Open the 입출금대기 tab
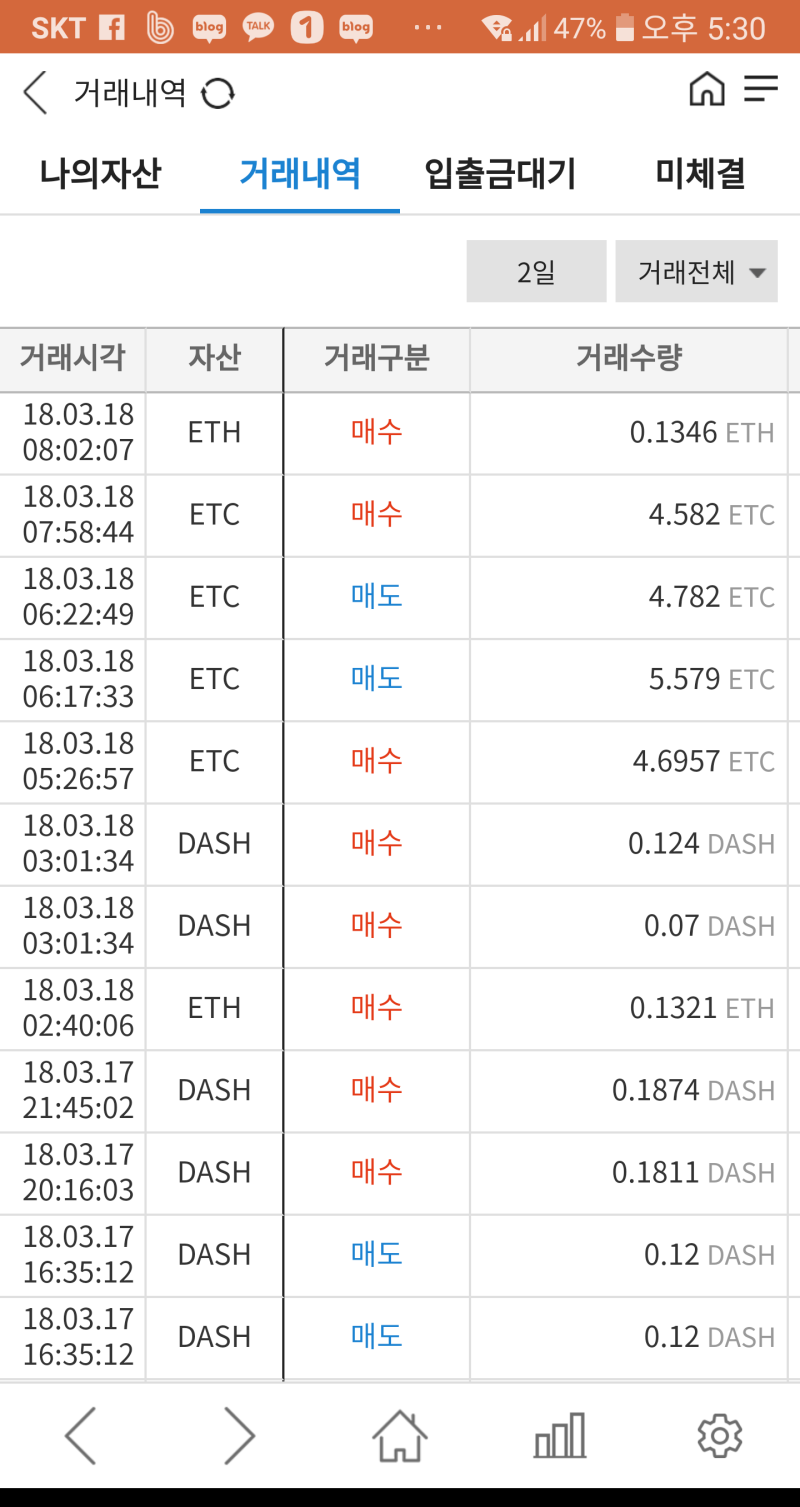 click(x=500, y=174)
